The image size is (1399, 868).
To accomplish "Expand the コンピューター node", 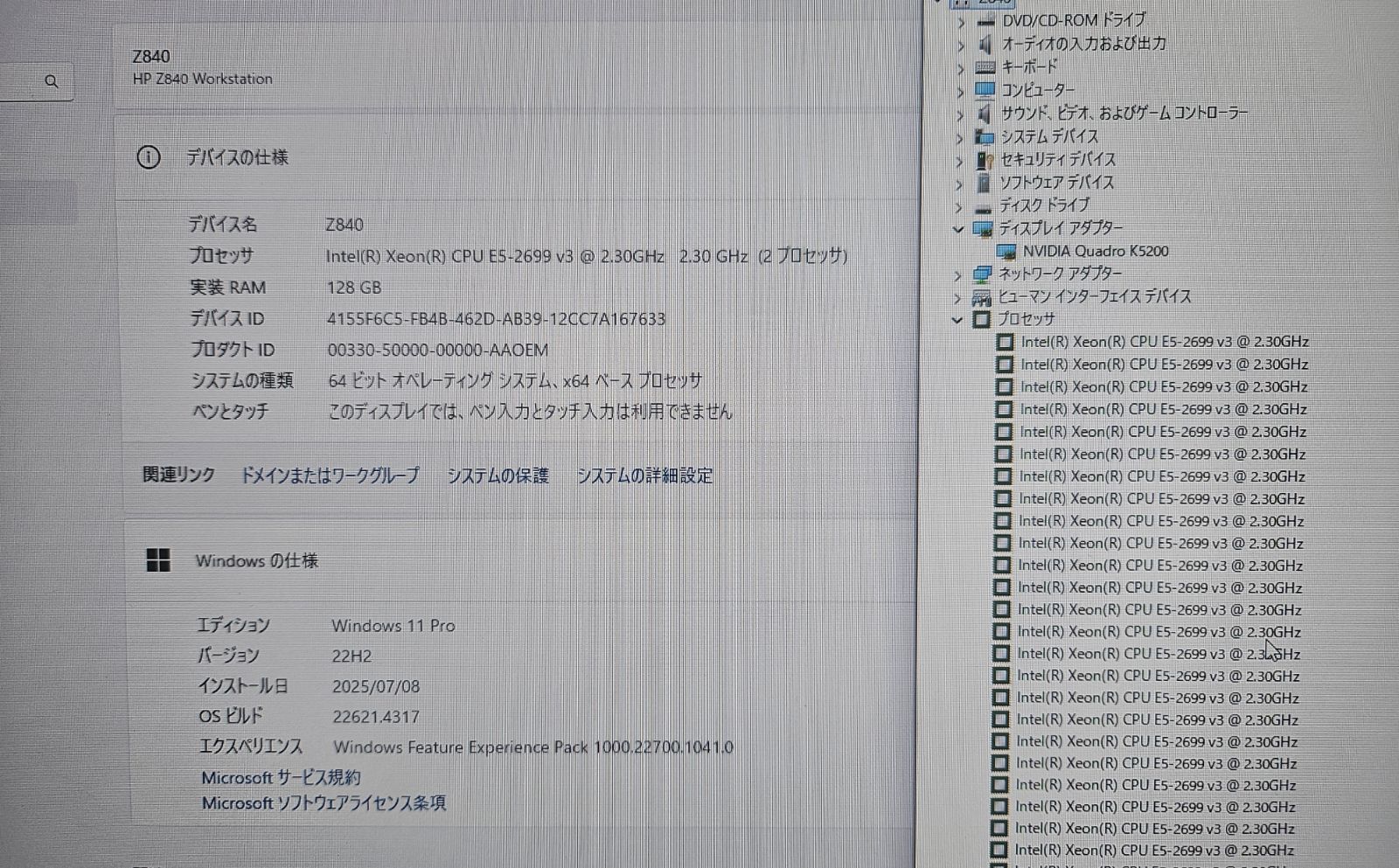I will tap(960, 91).
